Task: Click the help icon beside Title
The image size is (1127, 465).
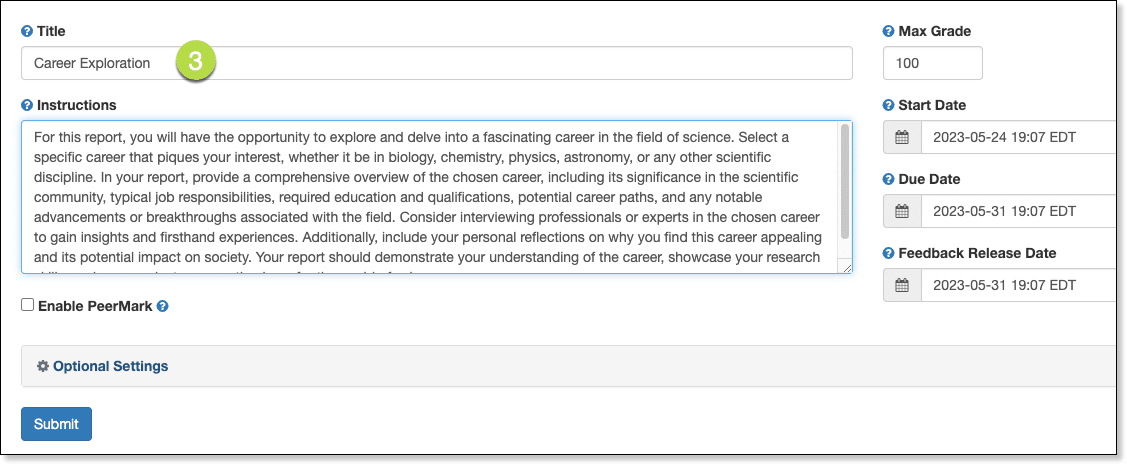Action: 27,32
